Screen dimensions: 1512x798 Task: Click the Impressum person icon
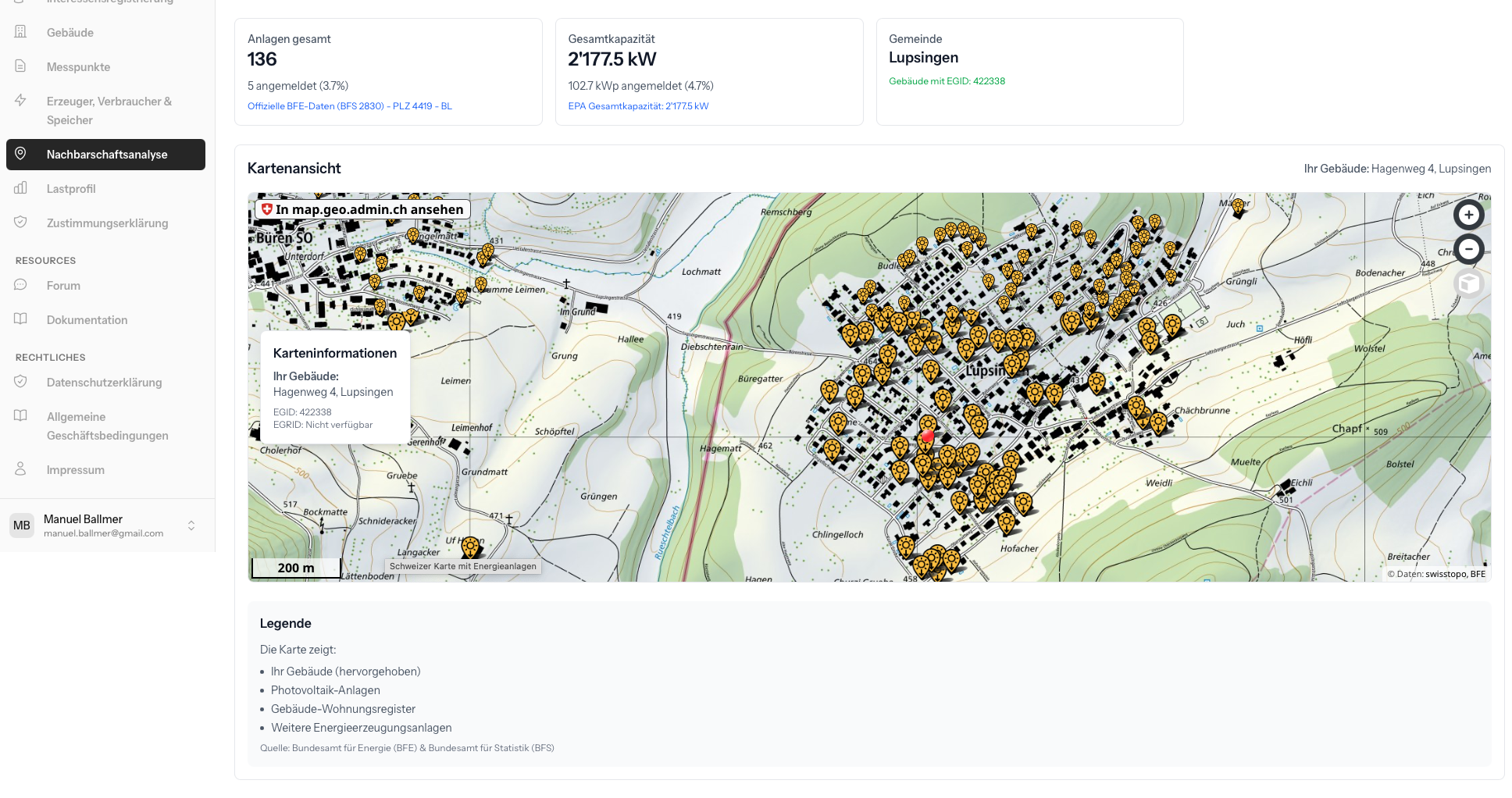(21, 469)
